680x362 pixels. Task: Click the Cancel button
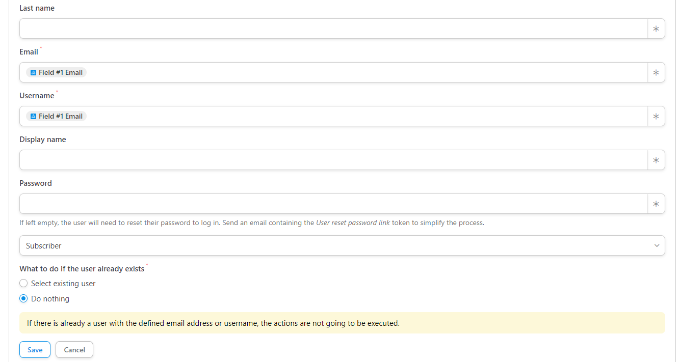point(74,350)
